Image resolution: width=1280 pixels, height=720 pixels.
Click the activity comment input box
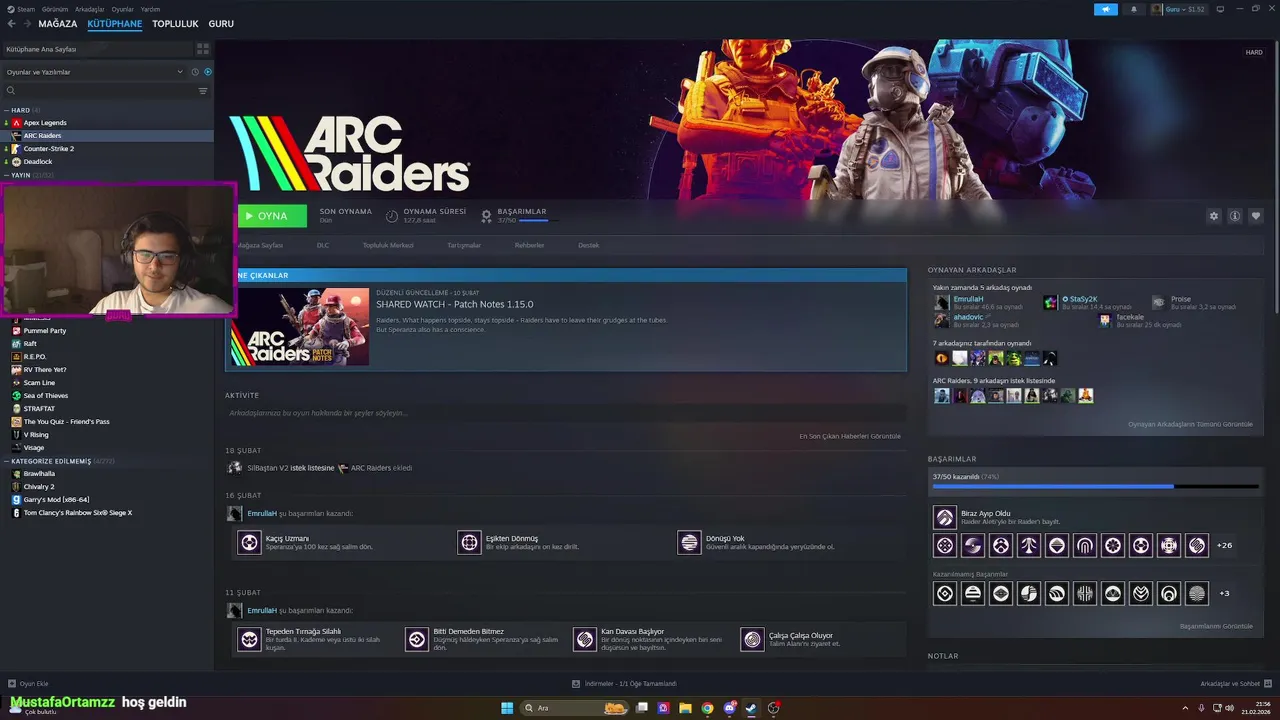click(566, 413)
